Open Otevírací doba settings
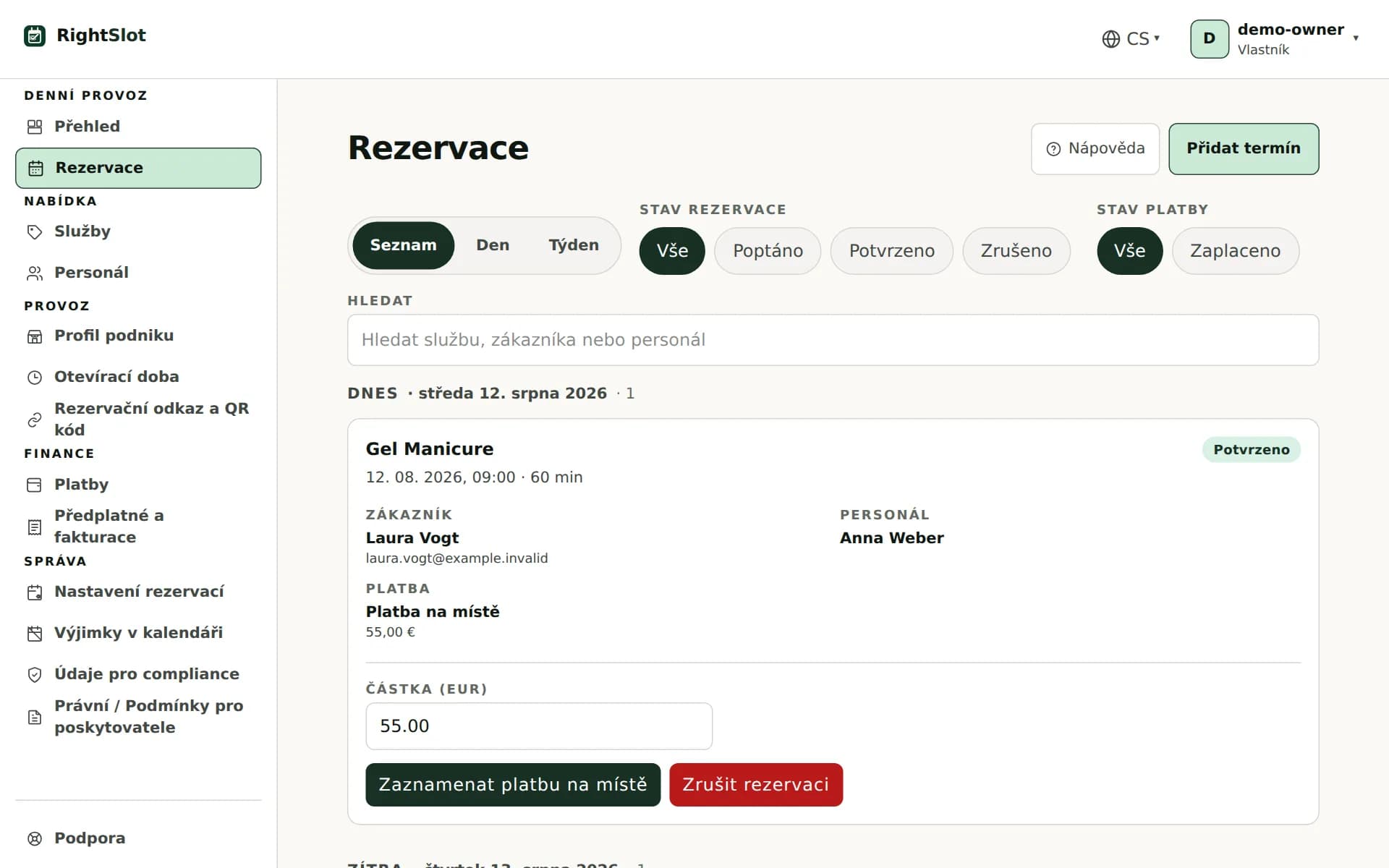 tap(138, 377)
